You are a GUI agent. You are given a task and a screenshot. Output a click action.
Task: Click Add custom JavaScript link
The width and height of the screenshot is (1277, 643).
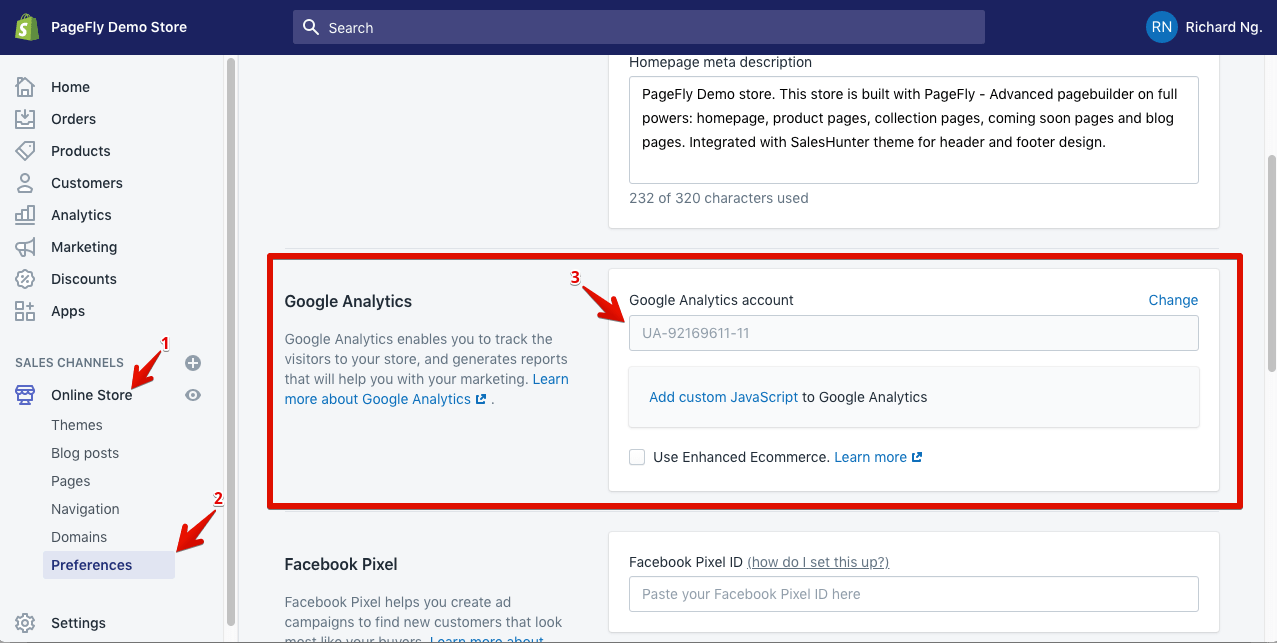(724, 397)
